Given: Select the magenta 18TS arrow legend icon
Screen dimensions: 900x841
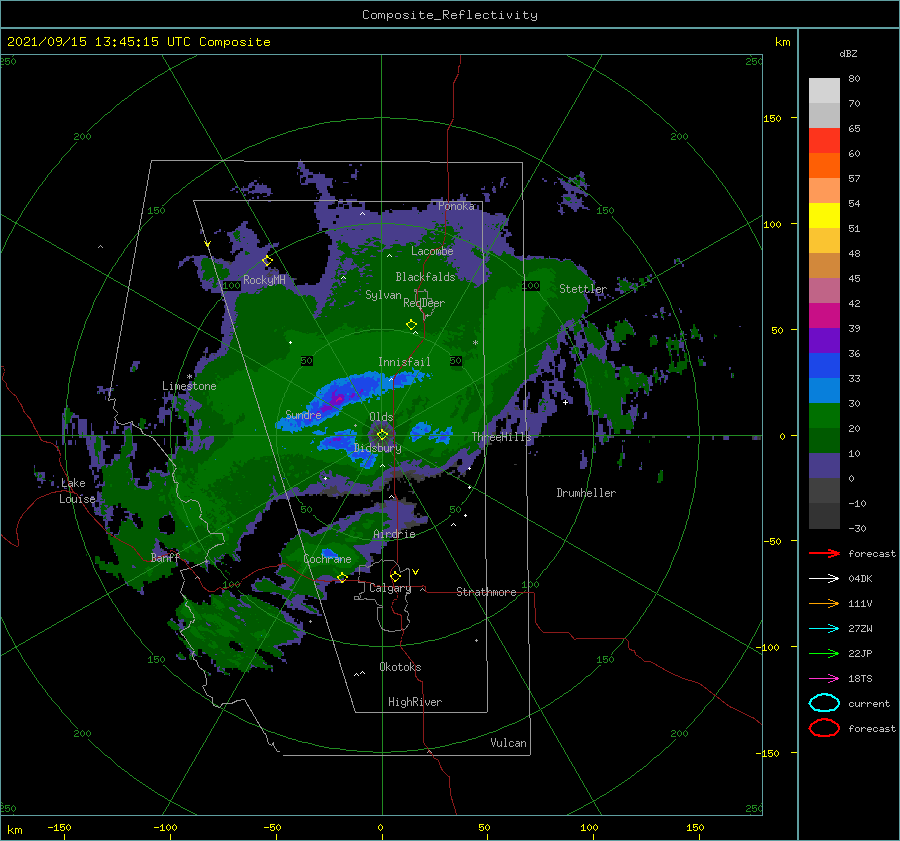Looking at the screenshot, I should (824, 679).
